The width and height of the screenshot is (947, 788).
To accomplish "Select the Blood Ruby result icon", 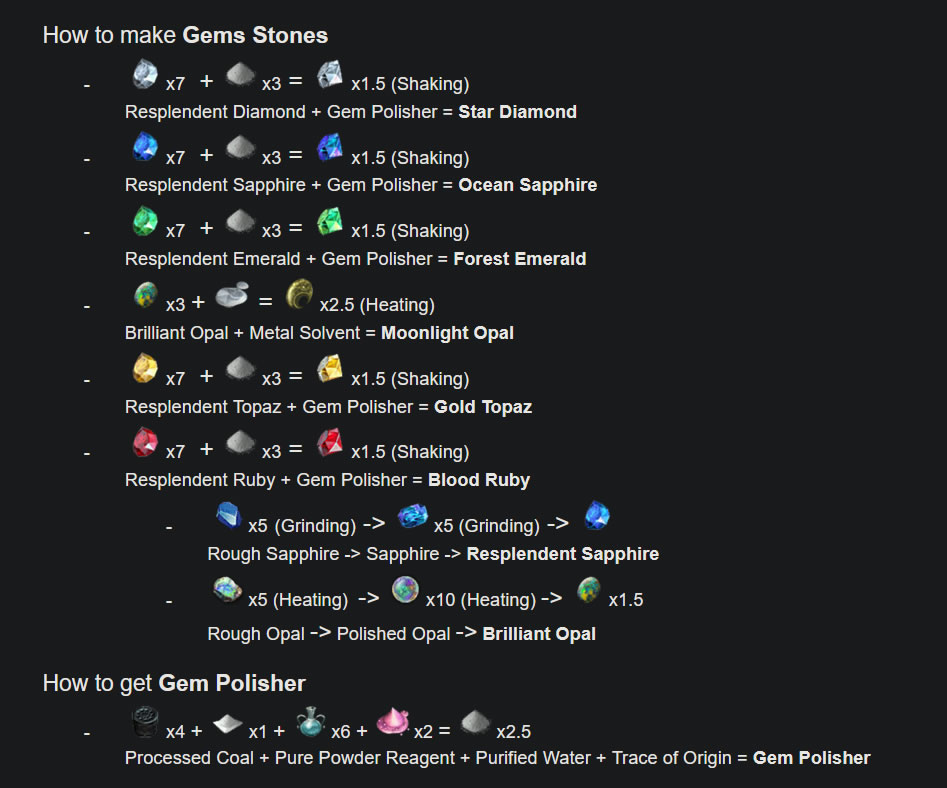I will [330, 443].
